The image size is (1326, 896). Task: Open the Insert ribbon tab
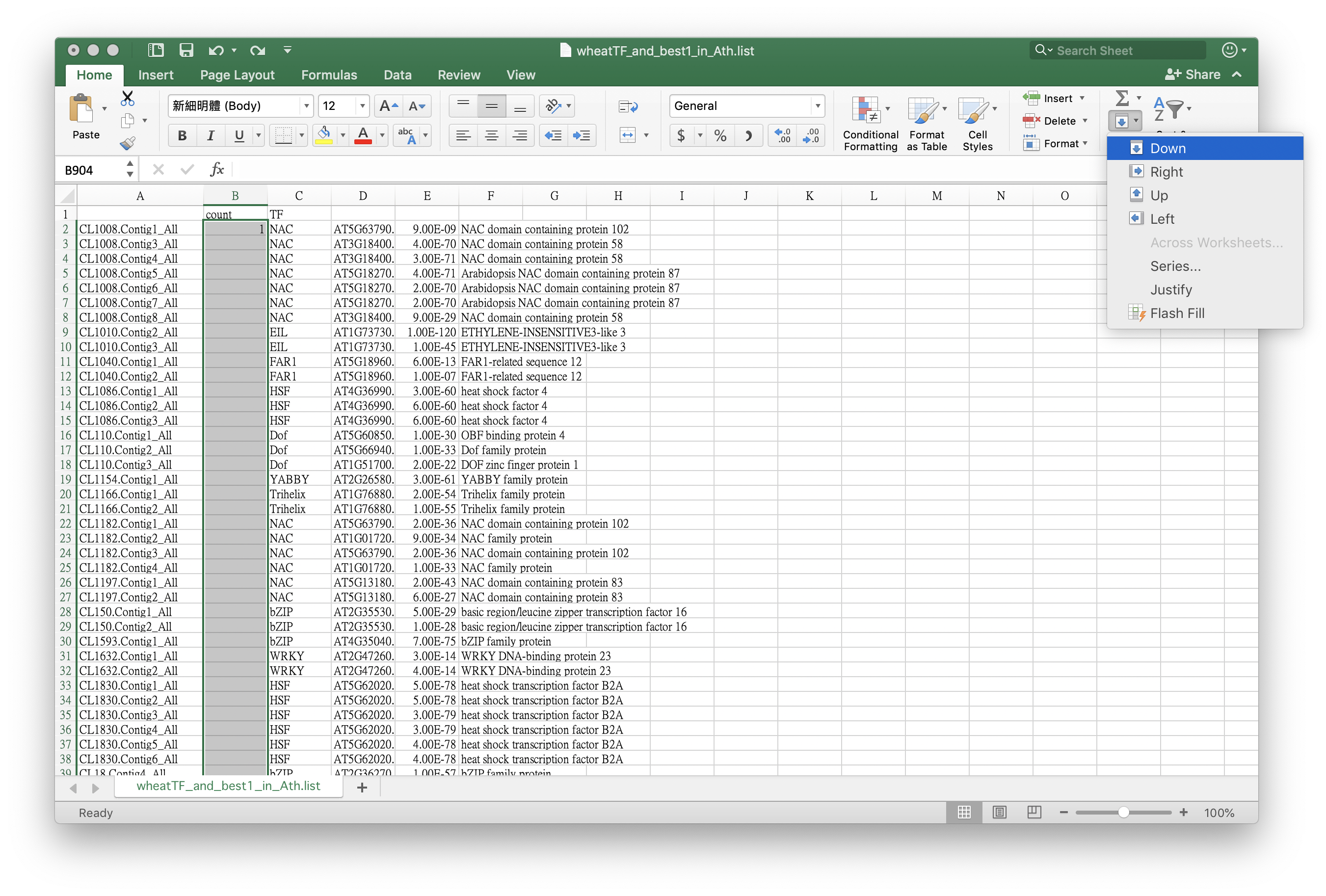(x=156, y=75)
